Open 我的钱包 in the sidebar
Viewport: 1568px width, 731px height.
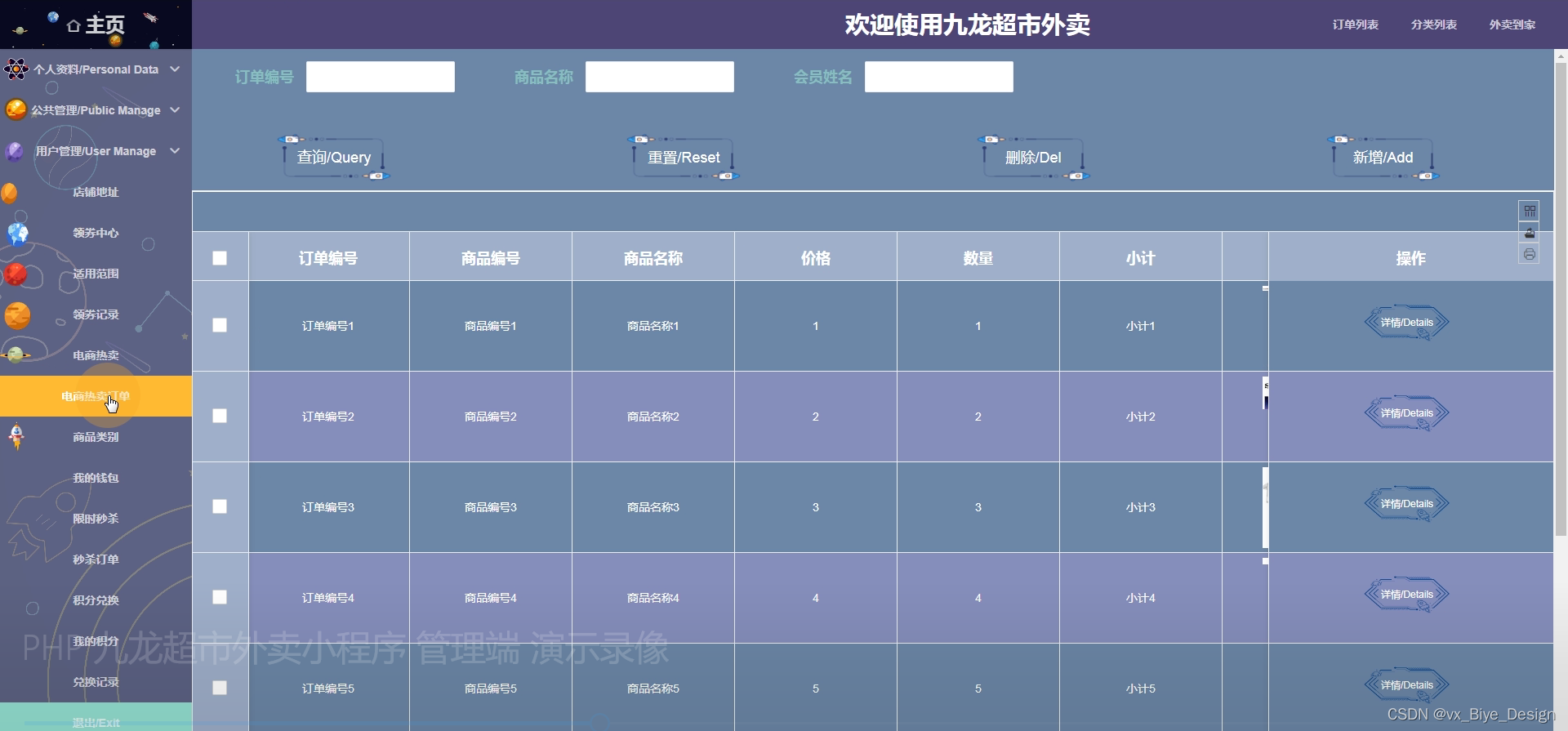pyautogui.click(x=96, y=478)
